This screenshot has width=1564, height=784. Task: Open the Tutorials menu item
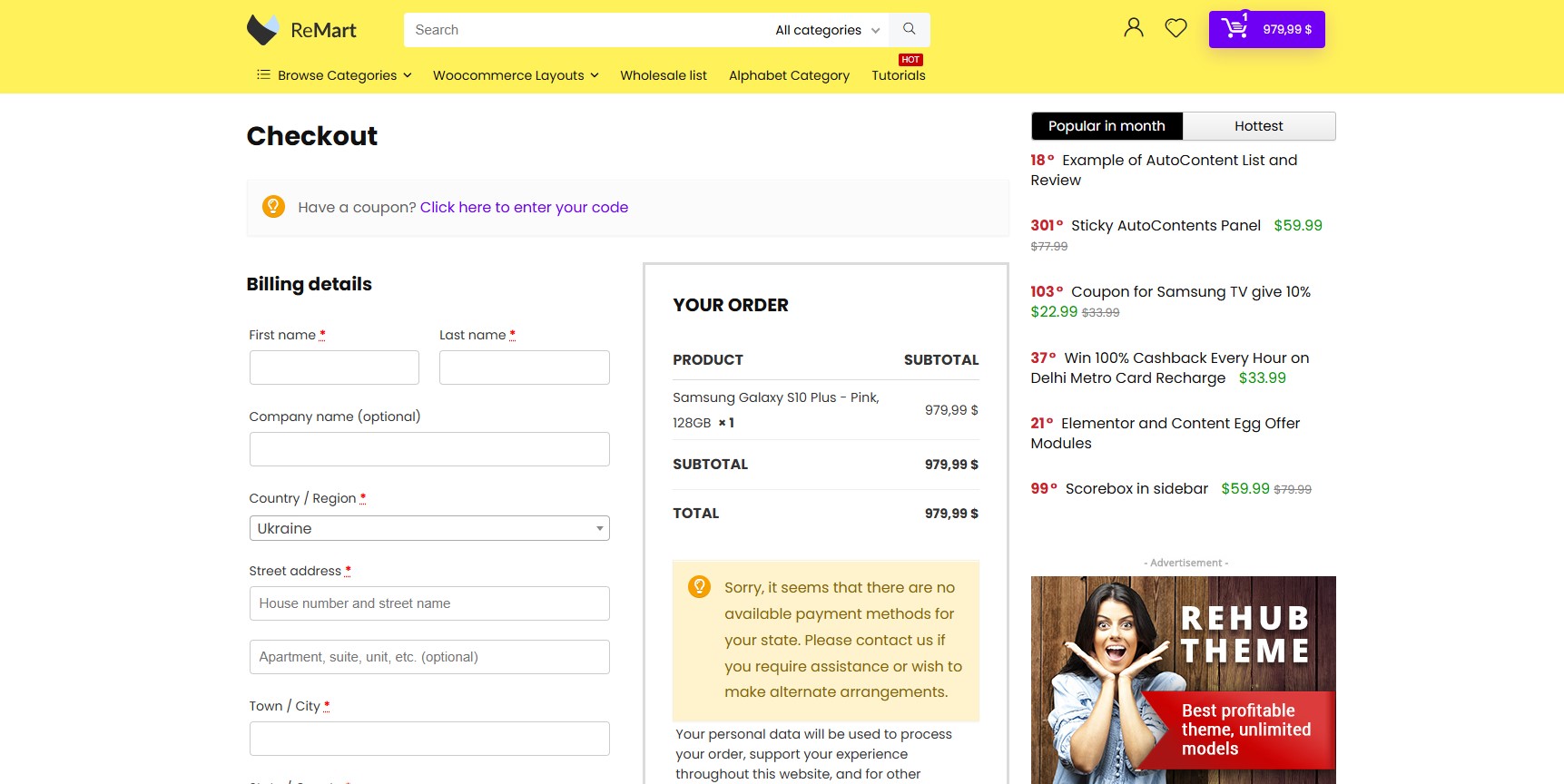(899, 75)
